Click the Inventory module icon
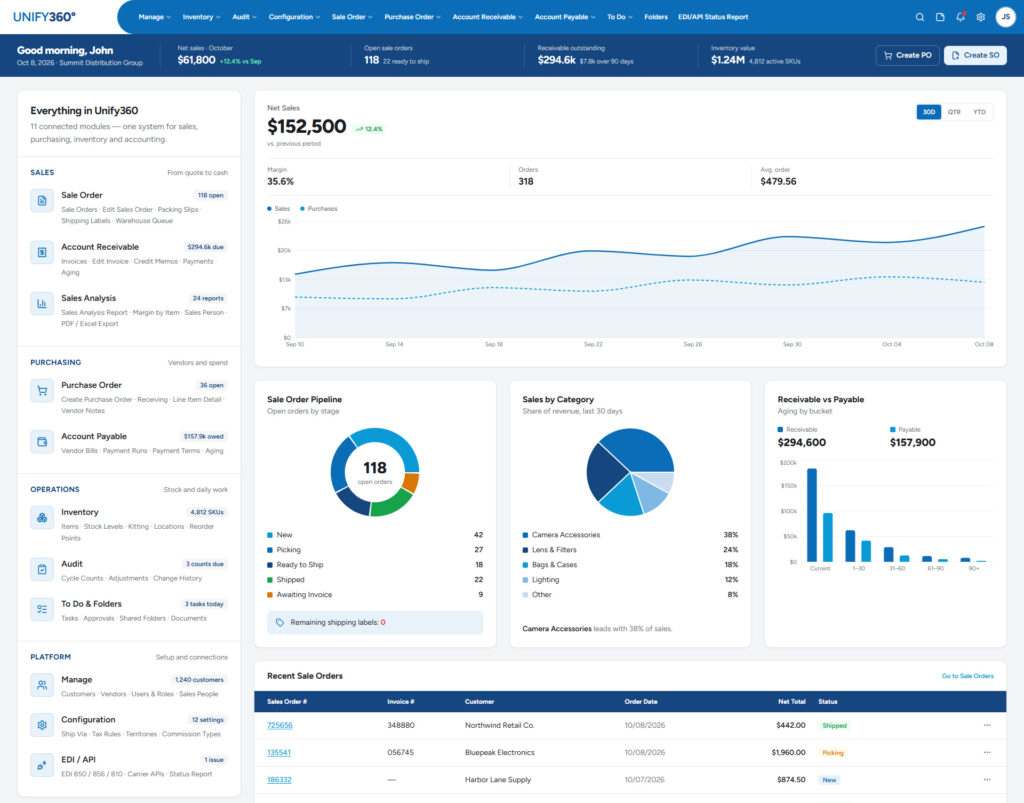 click(42, 518)
